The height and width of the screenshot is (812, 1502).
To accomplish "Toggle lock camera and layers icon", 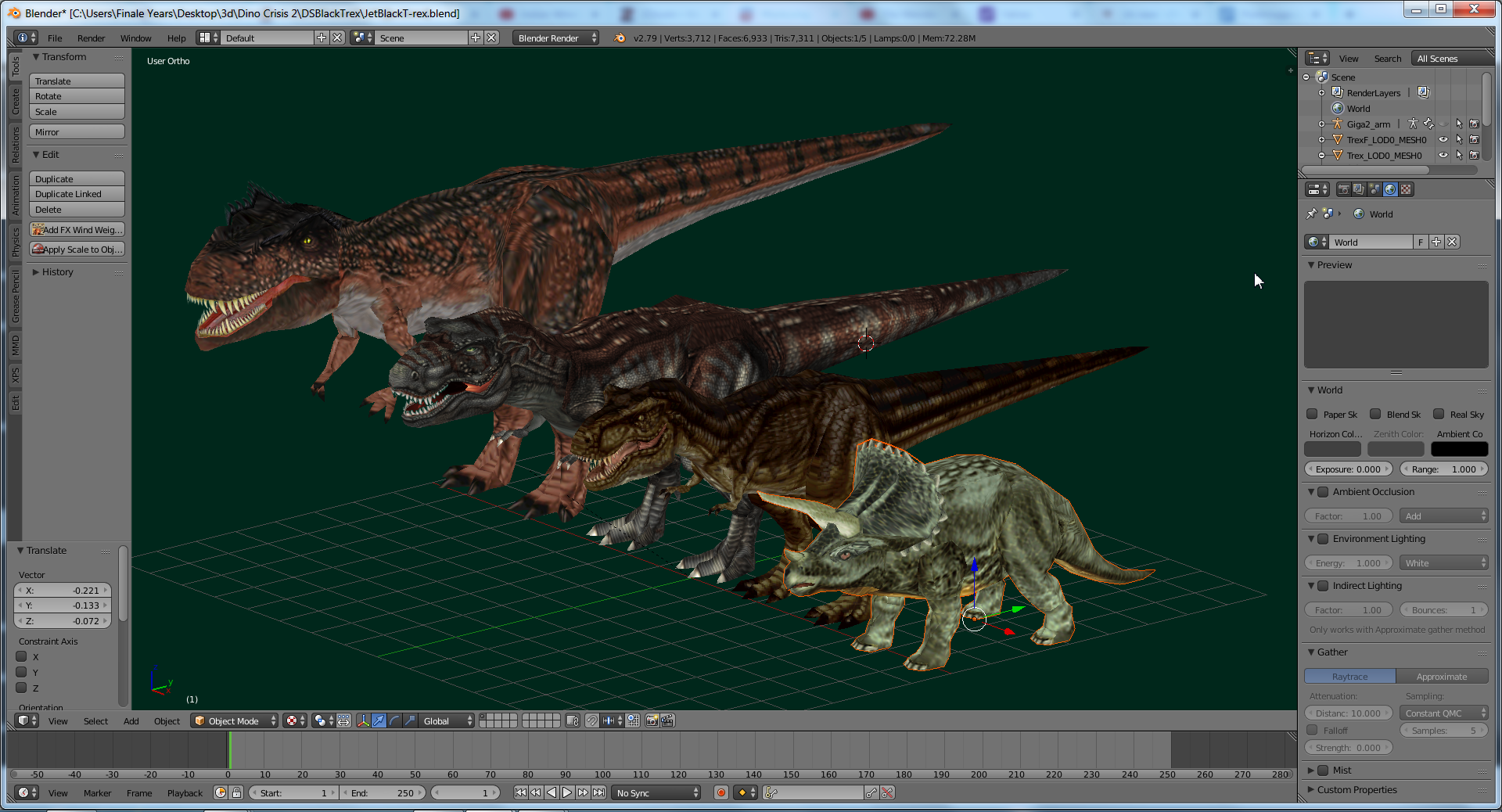I will [572, 720].
